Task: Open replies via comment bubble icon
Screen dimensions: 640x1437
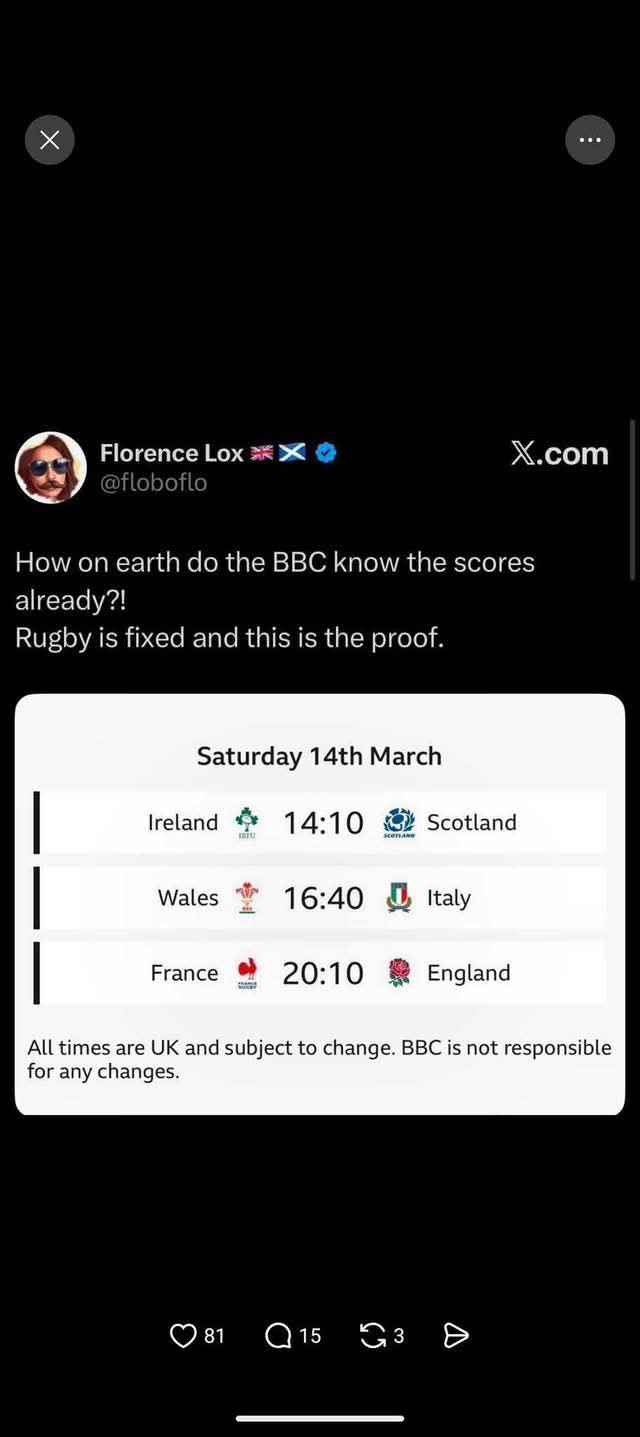Action: (278, 1336)
